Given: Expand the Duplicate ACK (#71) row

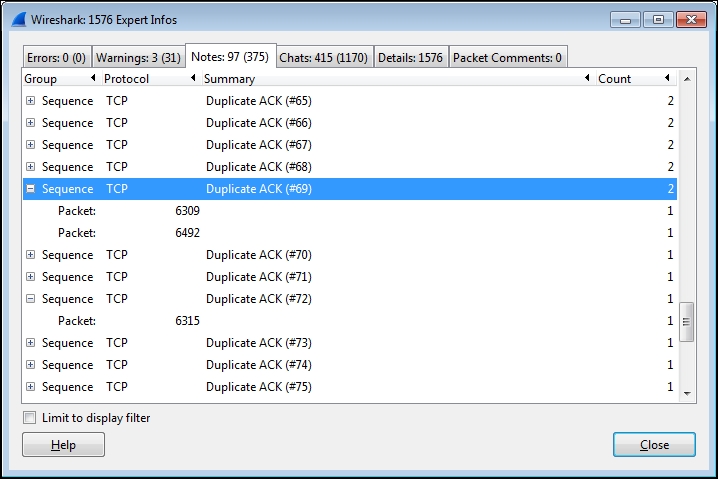Looking at the screenshot, I should (30, 277).
